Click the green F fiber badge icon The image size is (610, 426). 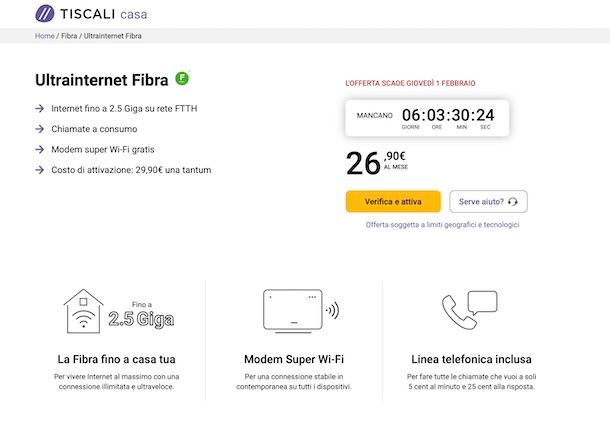pyautogui.click(x=182, y=78)
